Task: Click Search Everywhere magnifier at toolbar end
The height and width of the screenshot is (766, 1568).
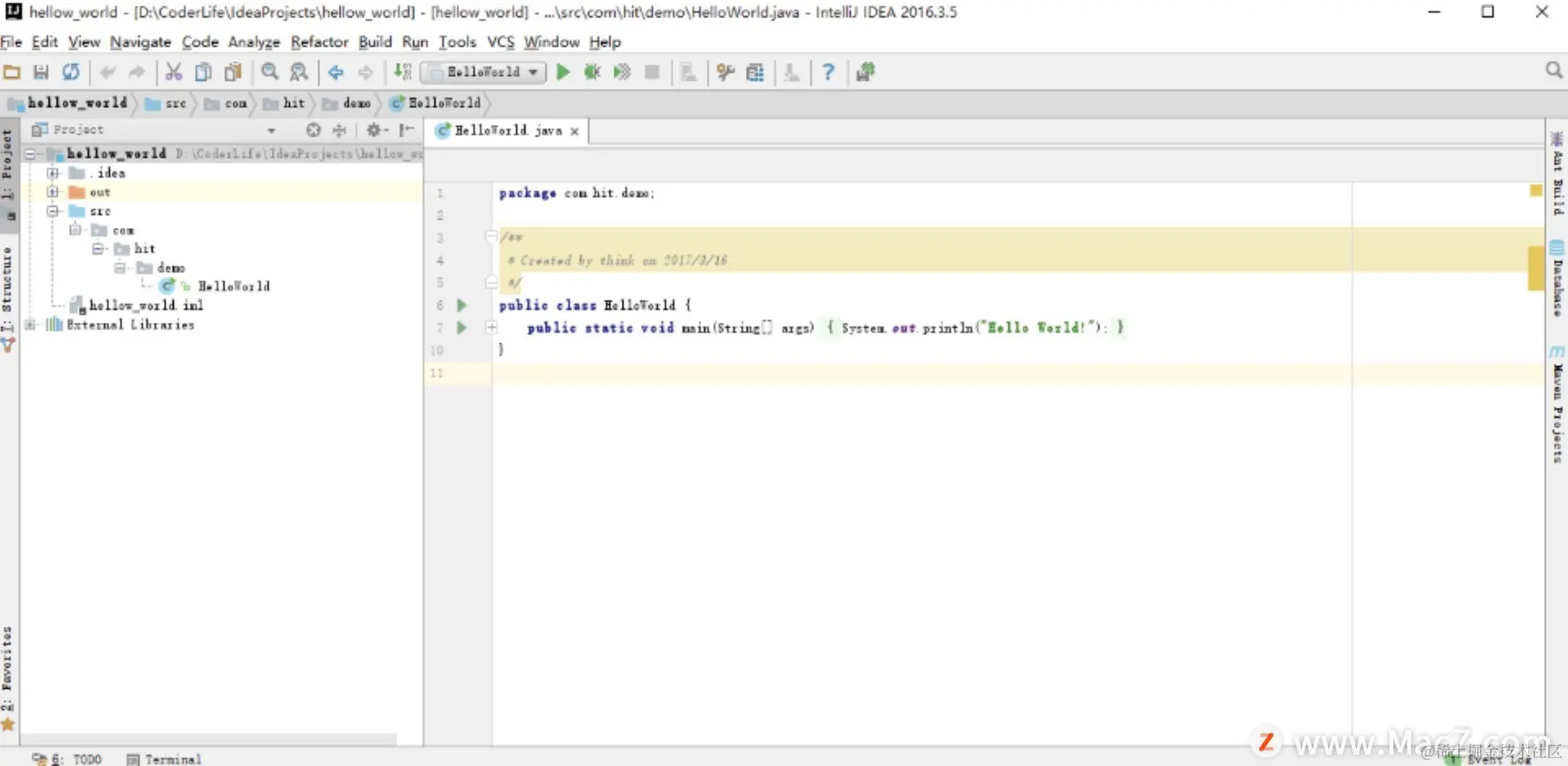Action: [1554, 70]
